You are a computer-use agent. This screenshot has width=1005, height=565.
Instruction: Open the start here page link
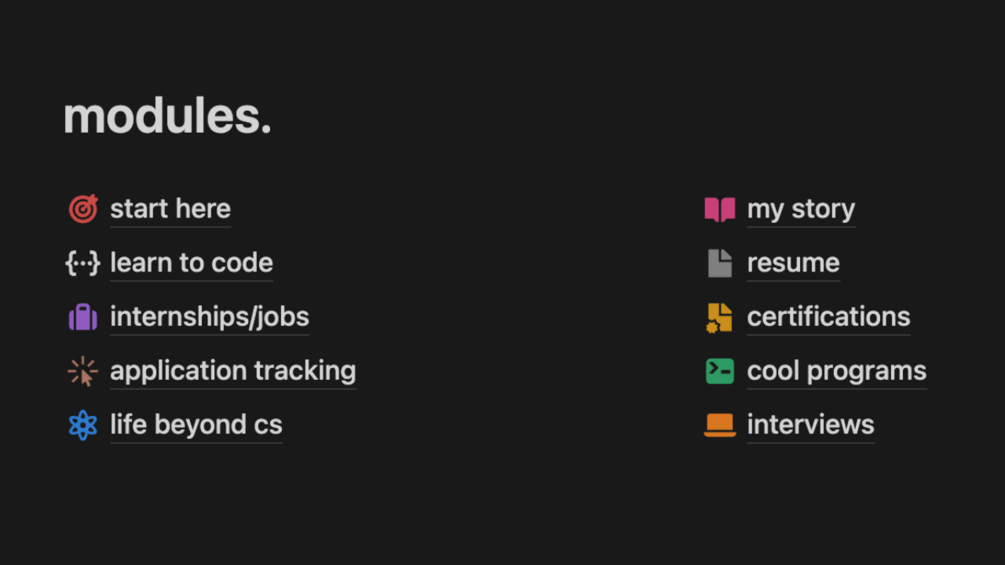[x=170, y=209]
